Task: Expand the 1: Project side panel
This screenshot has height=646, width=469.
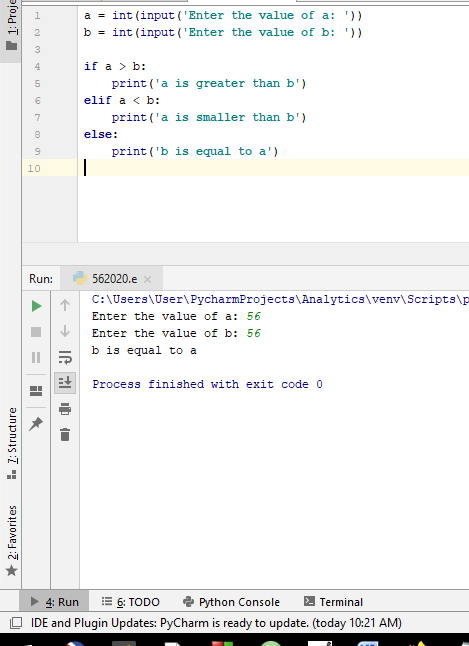Action: (12, 26)
